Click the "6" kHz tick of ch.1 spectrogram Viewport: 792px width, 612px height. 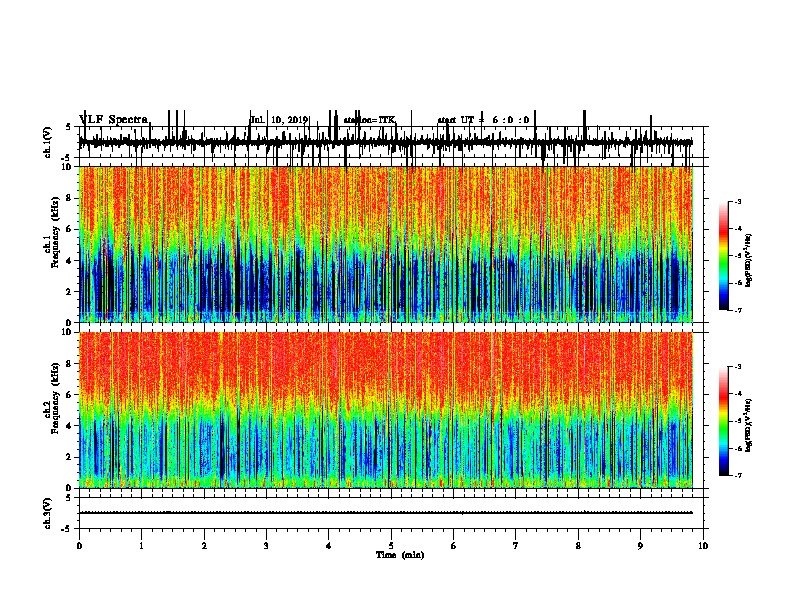70,229
